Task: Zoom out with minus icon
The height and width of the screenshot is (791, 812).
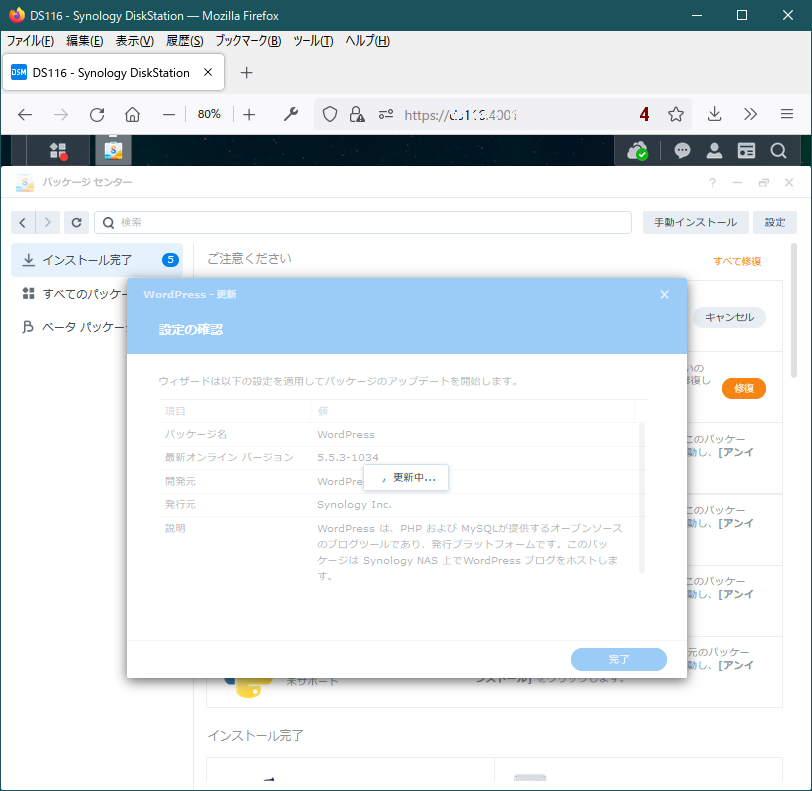Action: 169,114
